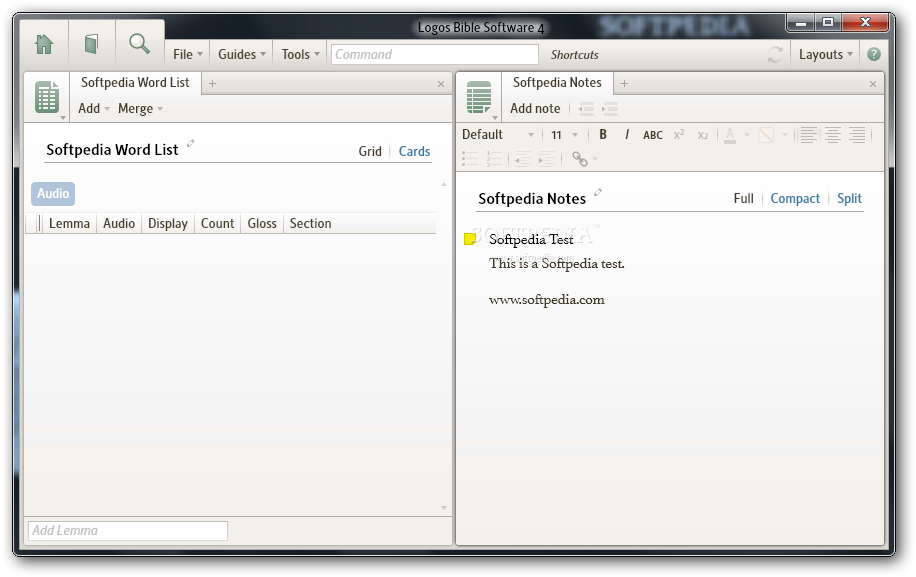Click the Audio button
Viewport: 916px width, 577px height.
(x=53, y=194)
